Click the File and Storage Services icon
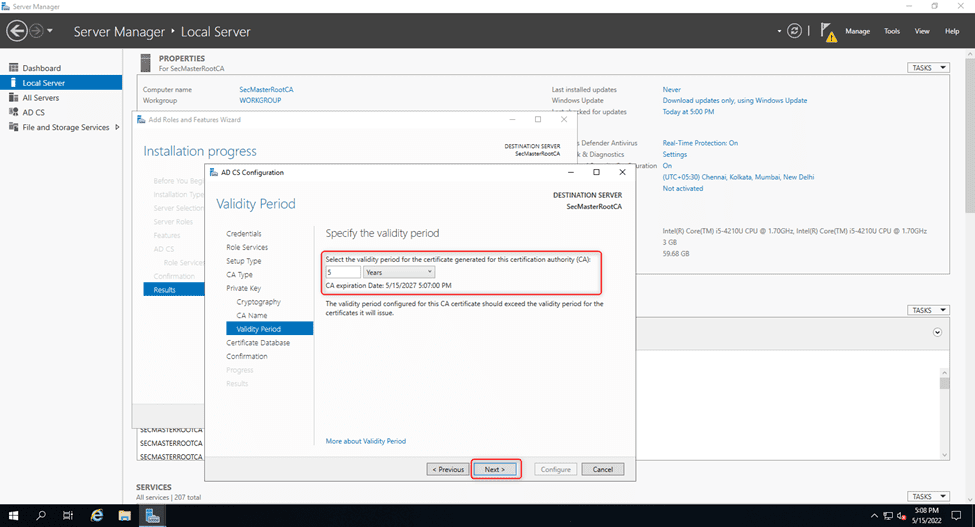The width and height of the screenshot is (975, 527). (x=13, y=127)
